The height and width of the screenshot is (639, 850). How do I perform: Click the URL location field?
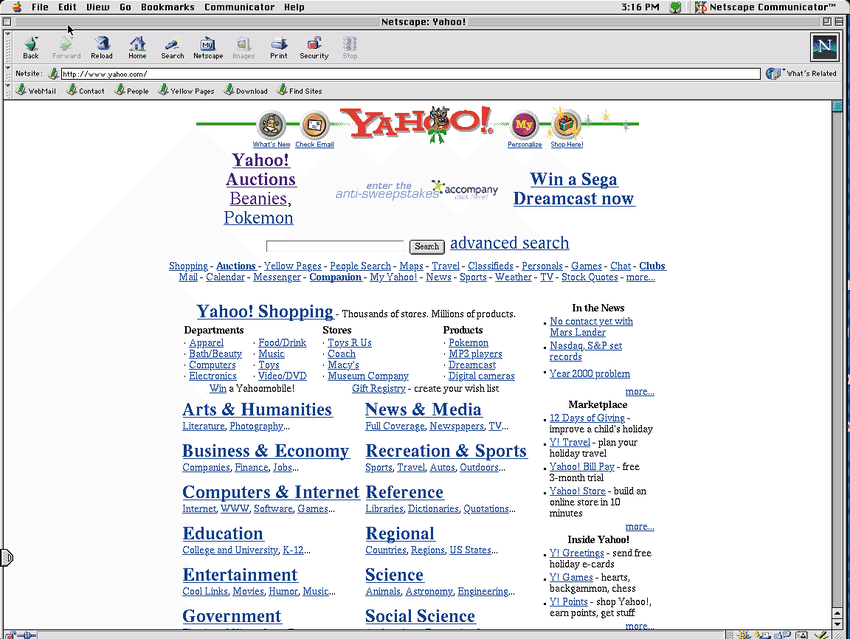[x=410, y=74]
